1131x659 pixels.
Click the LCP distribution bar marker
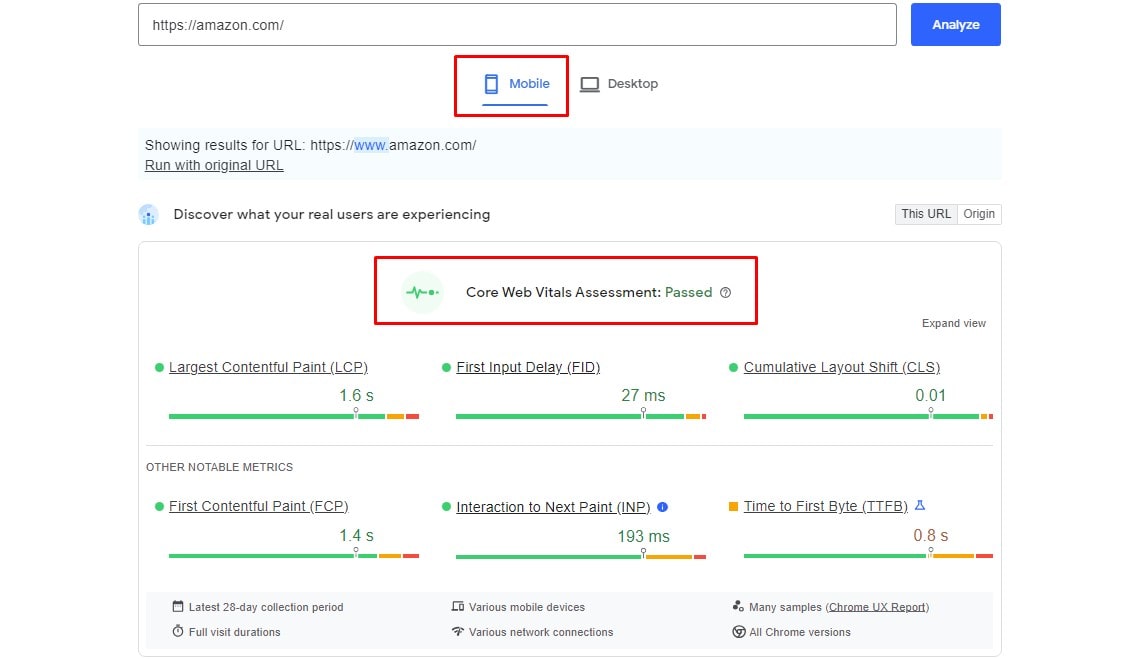pos(356,413)
